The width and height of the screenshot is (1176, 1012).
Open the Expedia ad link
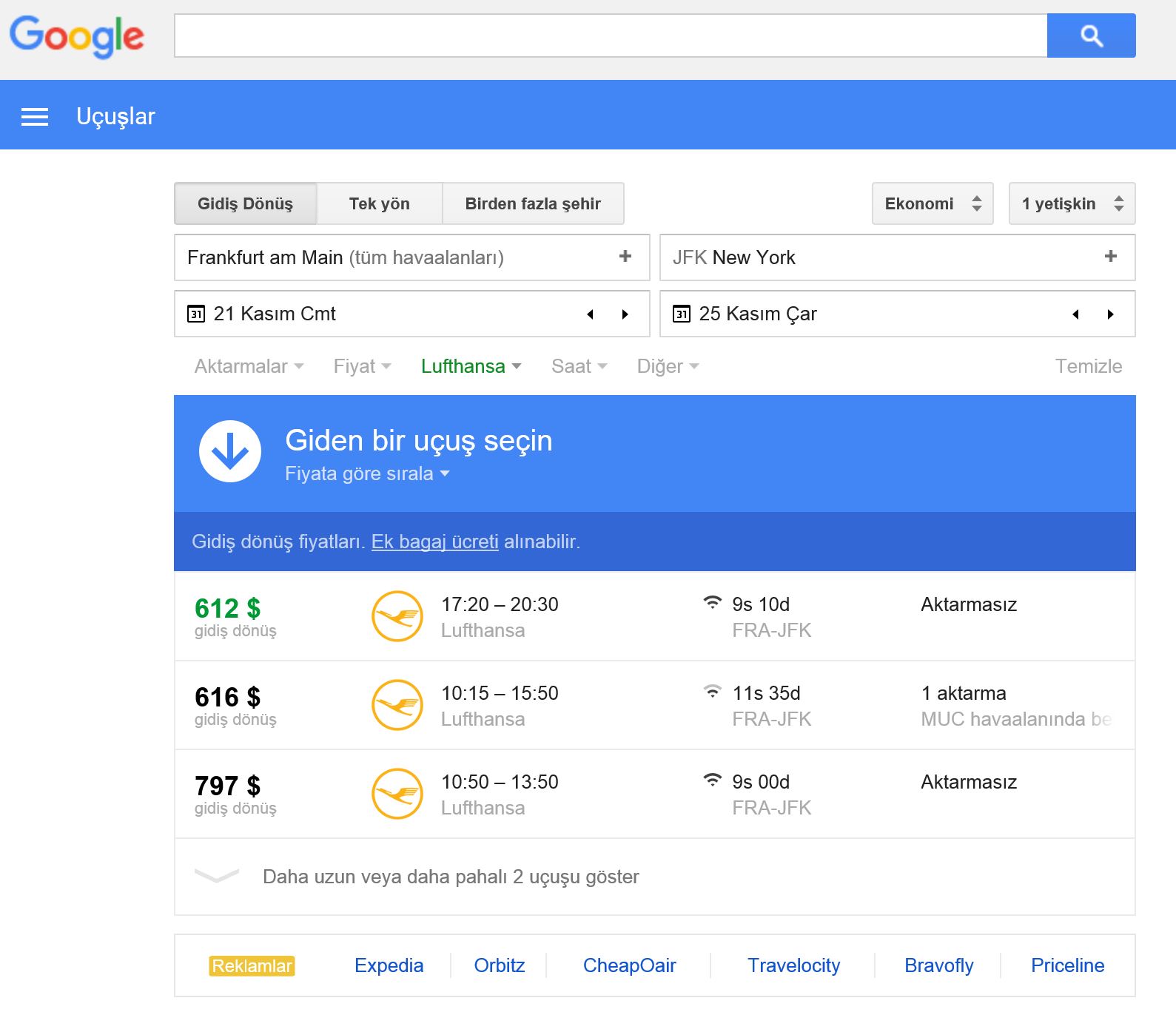389,965
